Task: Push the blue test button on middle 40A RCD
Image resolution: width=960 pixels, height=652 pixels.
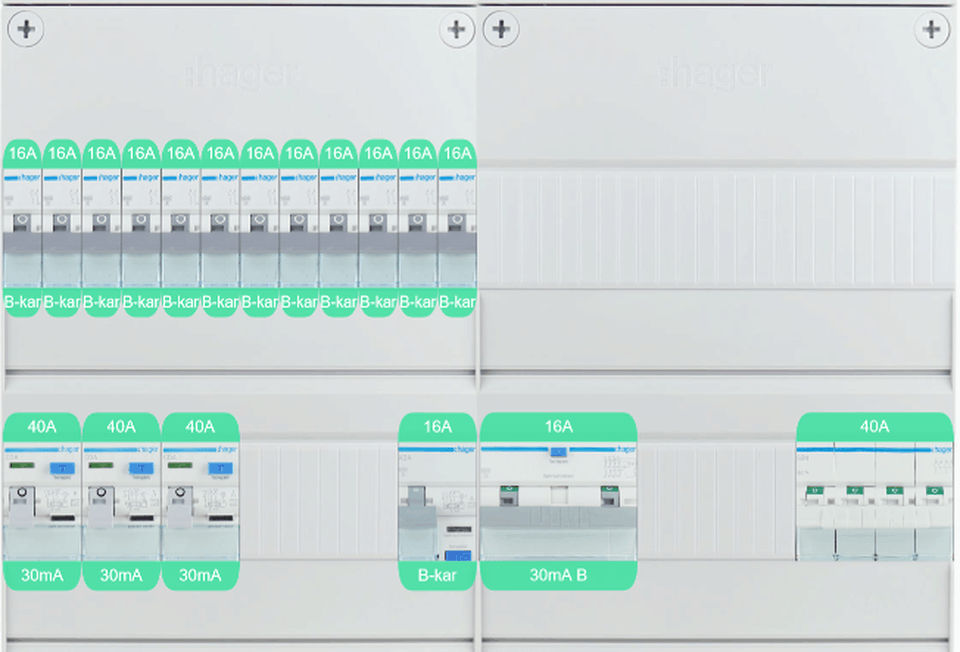Action: click(141, 468)
